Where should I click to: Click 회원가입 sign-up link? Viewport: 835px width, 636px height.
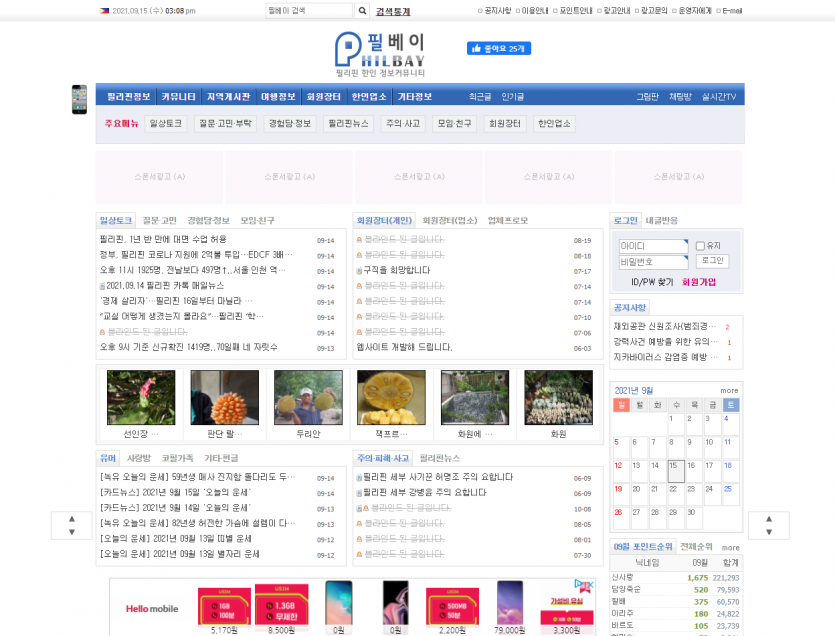pos(699,282)
